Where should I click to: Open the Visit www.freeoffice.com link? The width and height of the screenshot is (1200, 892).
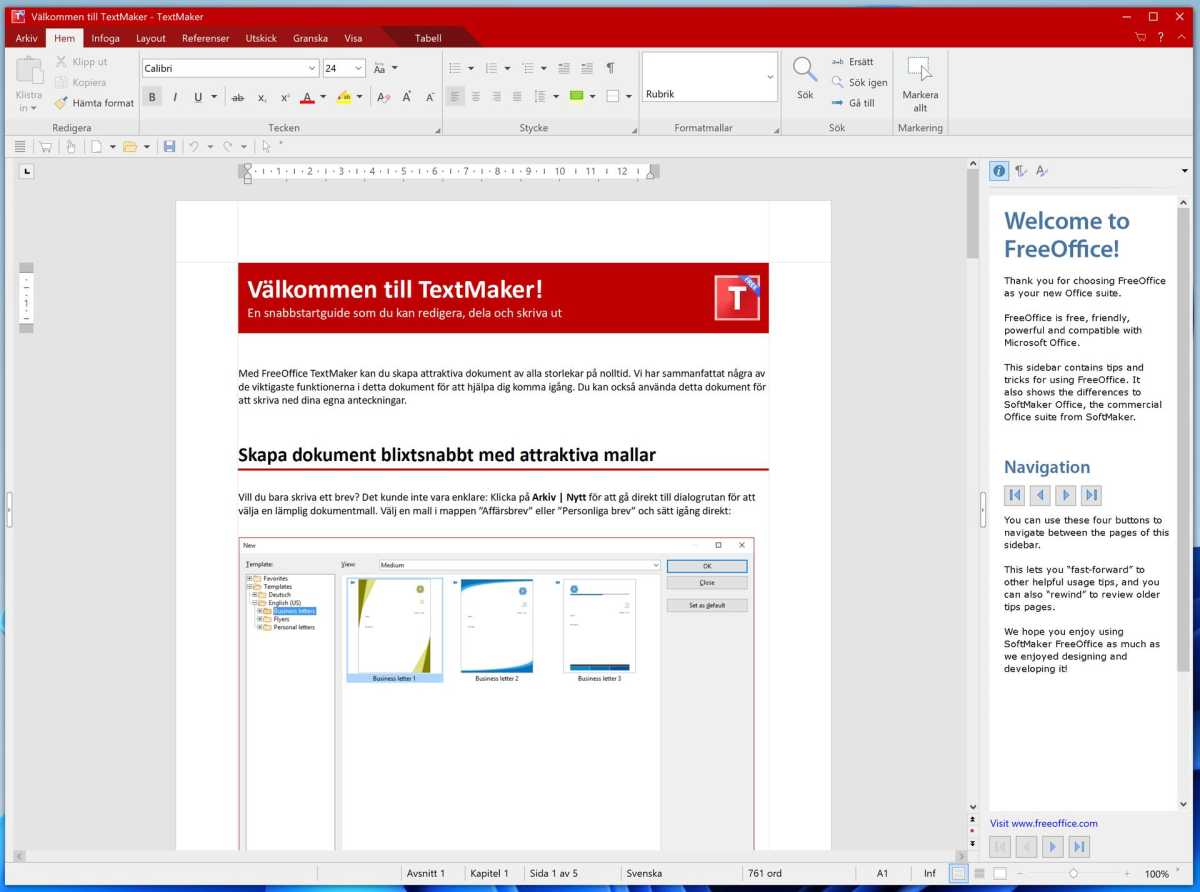pyautogui.click(x=1044, y=823)
